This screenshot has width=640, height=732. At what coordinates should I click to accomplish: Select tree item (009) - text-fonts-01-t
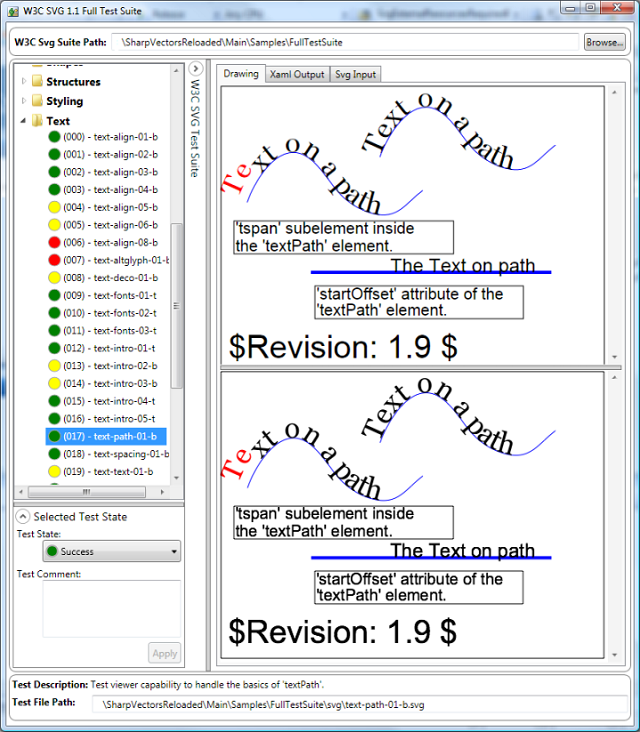(x=110, y=295)
